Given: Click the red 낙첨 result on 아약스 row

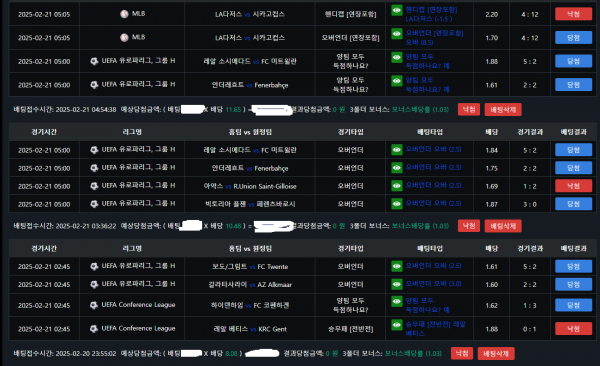Looking at the screenshot, I should [x=573, y=186].
